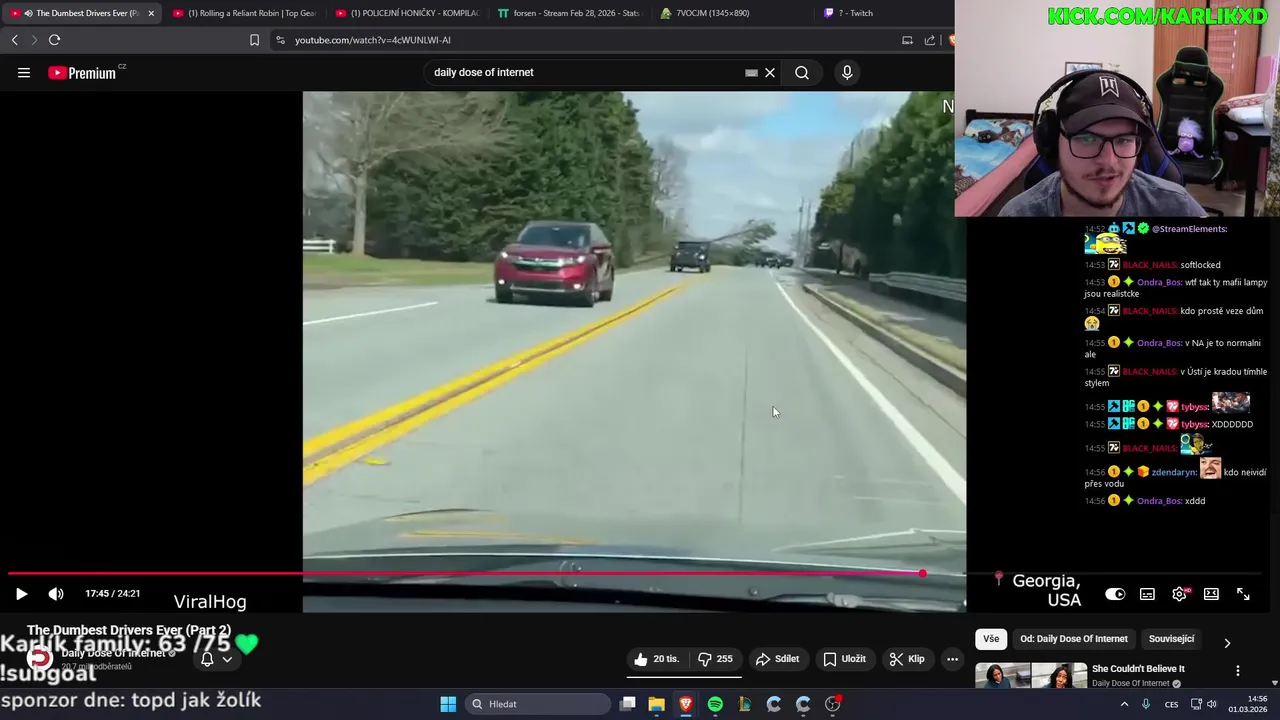Toggle the autoplay switch
This screenshot has height=720, width=1280.
[x=1115, y=594]
